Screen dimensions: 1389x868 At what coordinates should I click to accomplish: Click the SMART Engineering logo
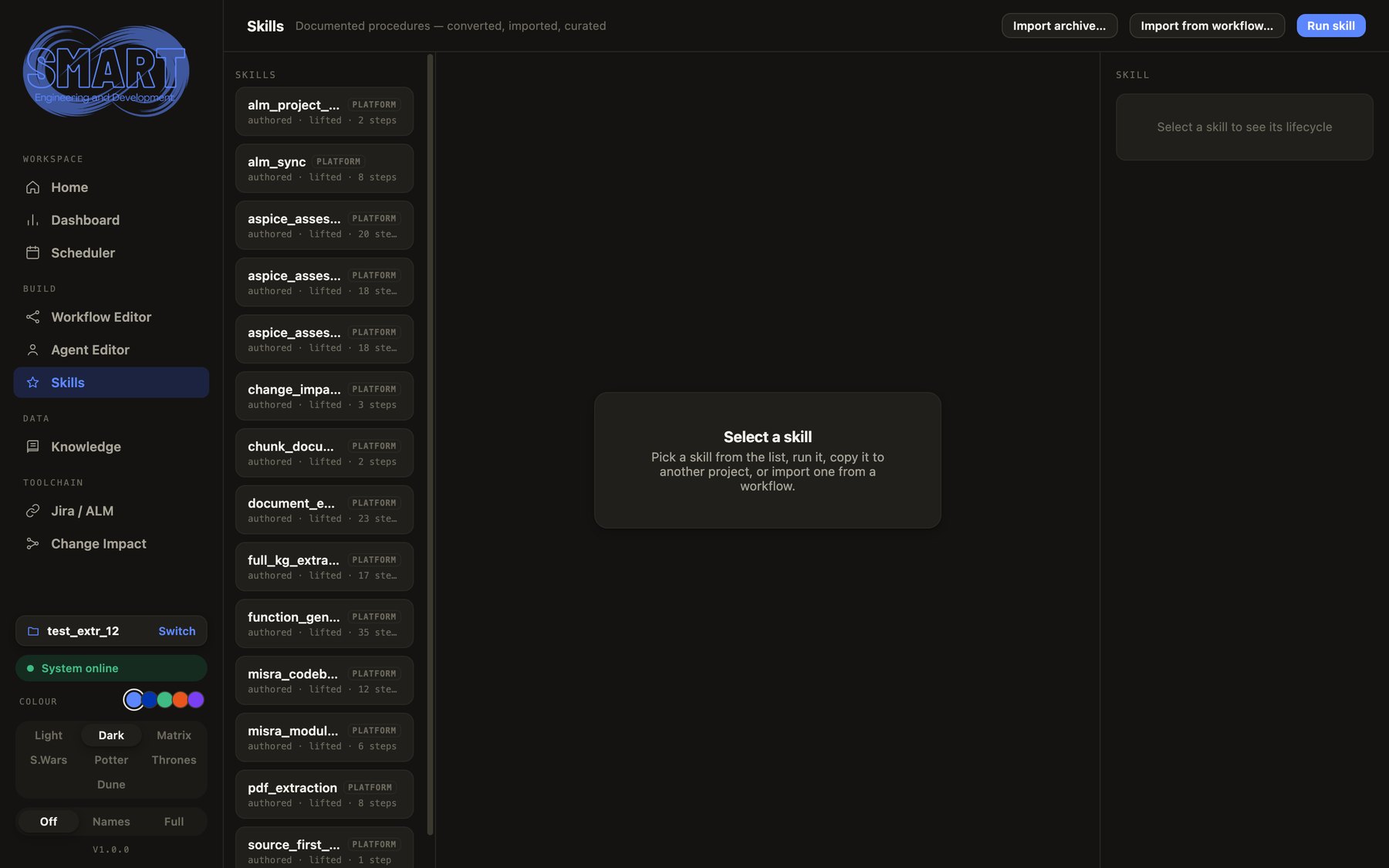[x=106, y=71]
